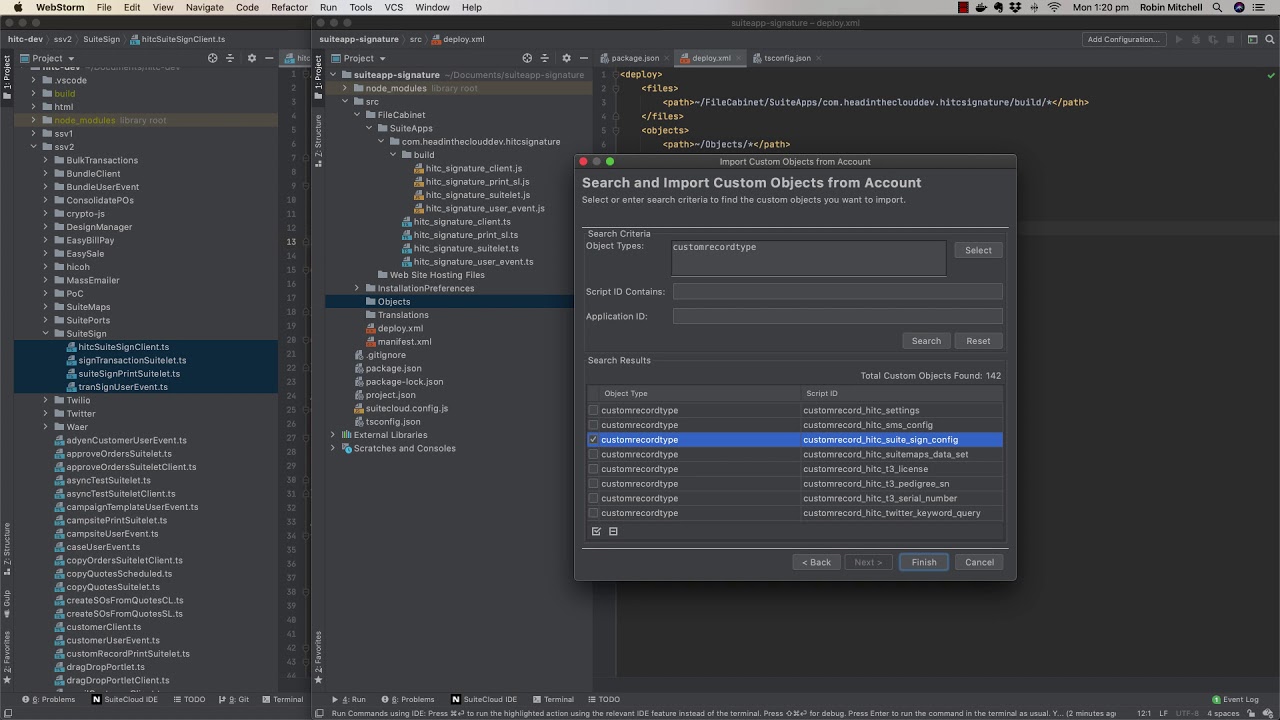Image resolution: width=1280 pixels, height=720 pixels.
Task: Open SuiteCloud IDE tool window in left window
Action: coord(125,699)
